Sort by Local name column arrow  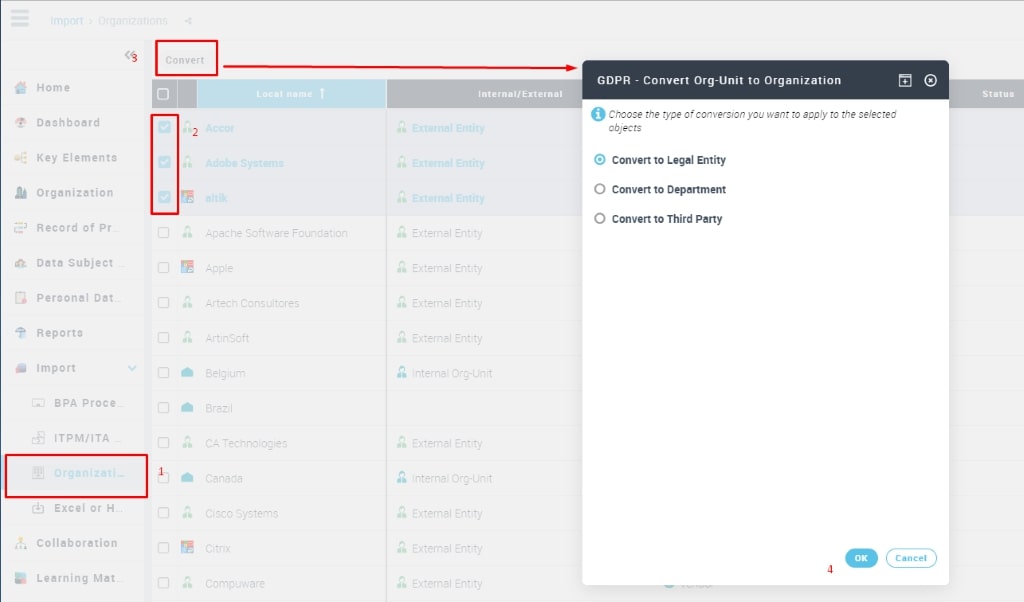point(322,94)
